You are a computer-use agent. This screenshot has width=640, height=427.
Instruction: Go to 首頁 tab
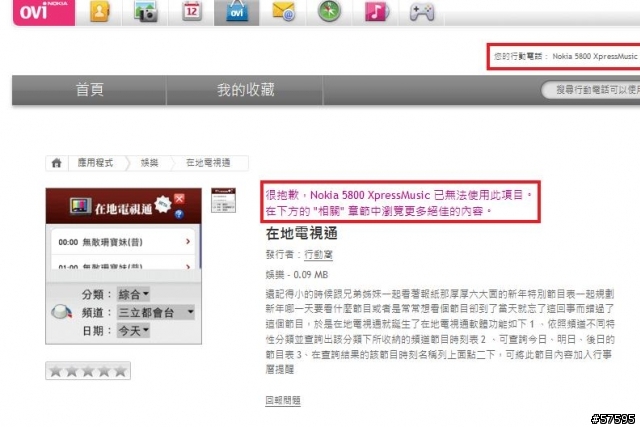click(x=89, y=90)
